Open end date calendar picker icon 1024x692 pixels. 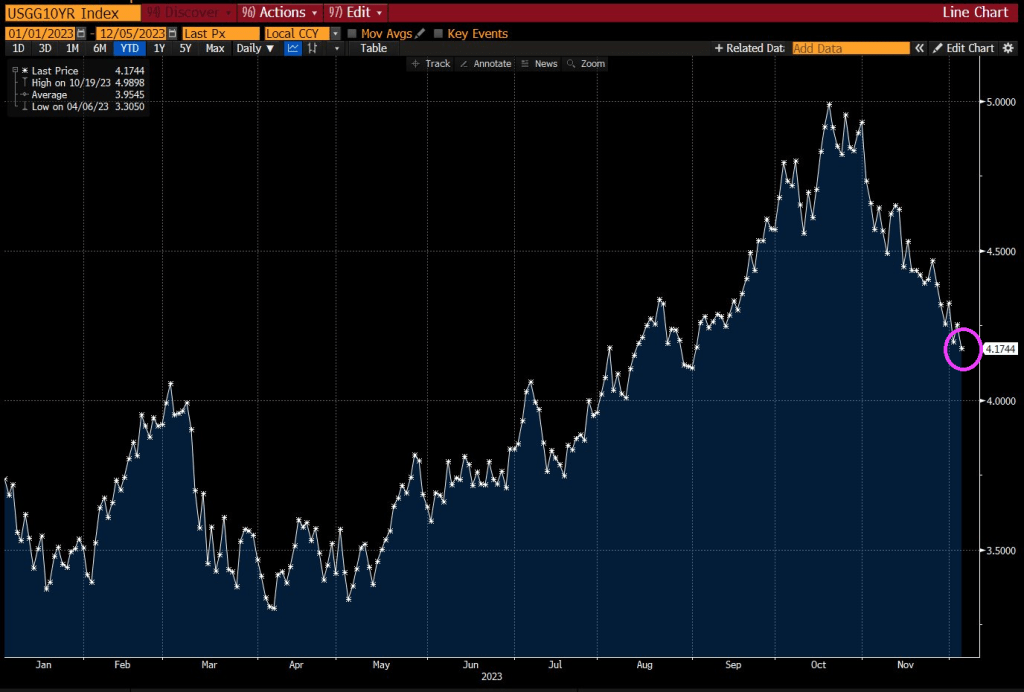pos(171,34)
